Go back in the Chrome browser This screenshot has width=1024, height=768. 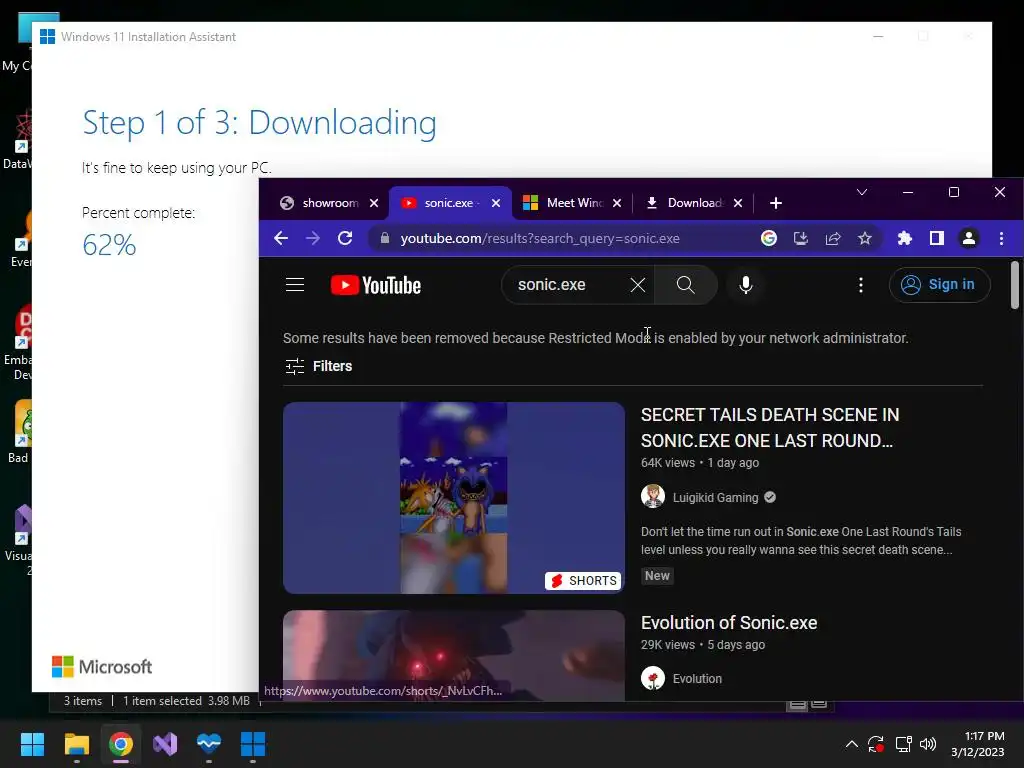point(281,238)
